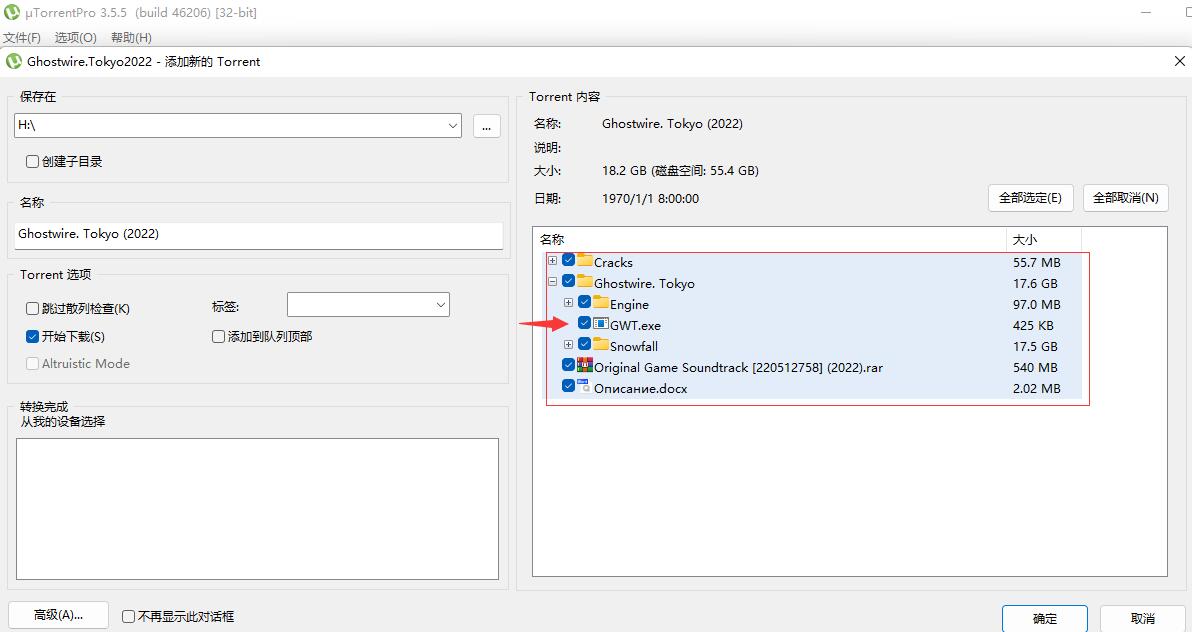Viewport: 1192px width, 632px height.
Task: Click the ... browse folder button
Action: 486,126
